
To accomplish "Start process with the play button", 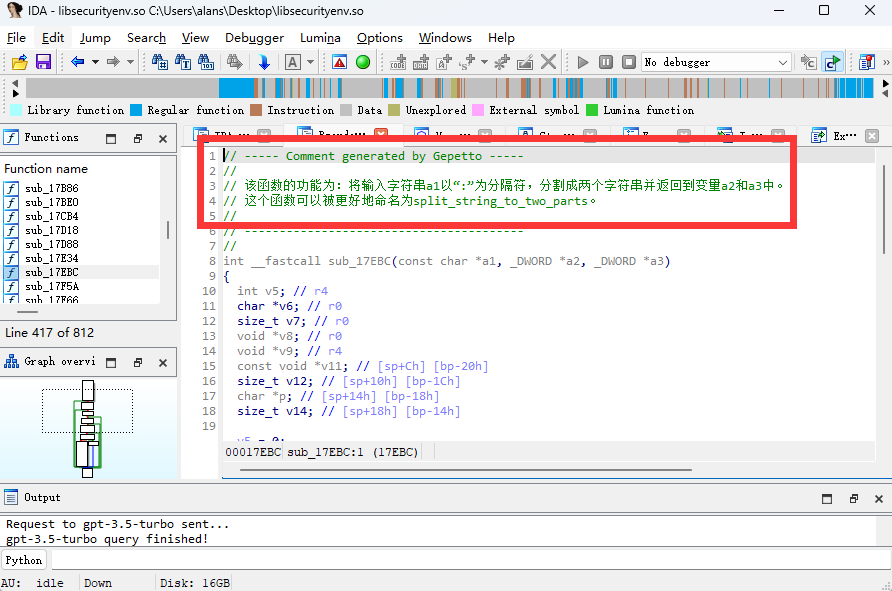I will click(x=583, y=62).
